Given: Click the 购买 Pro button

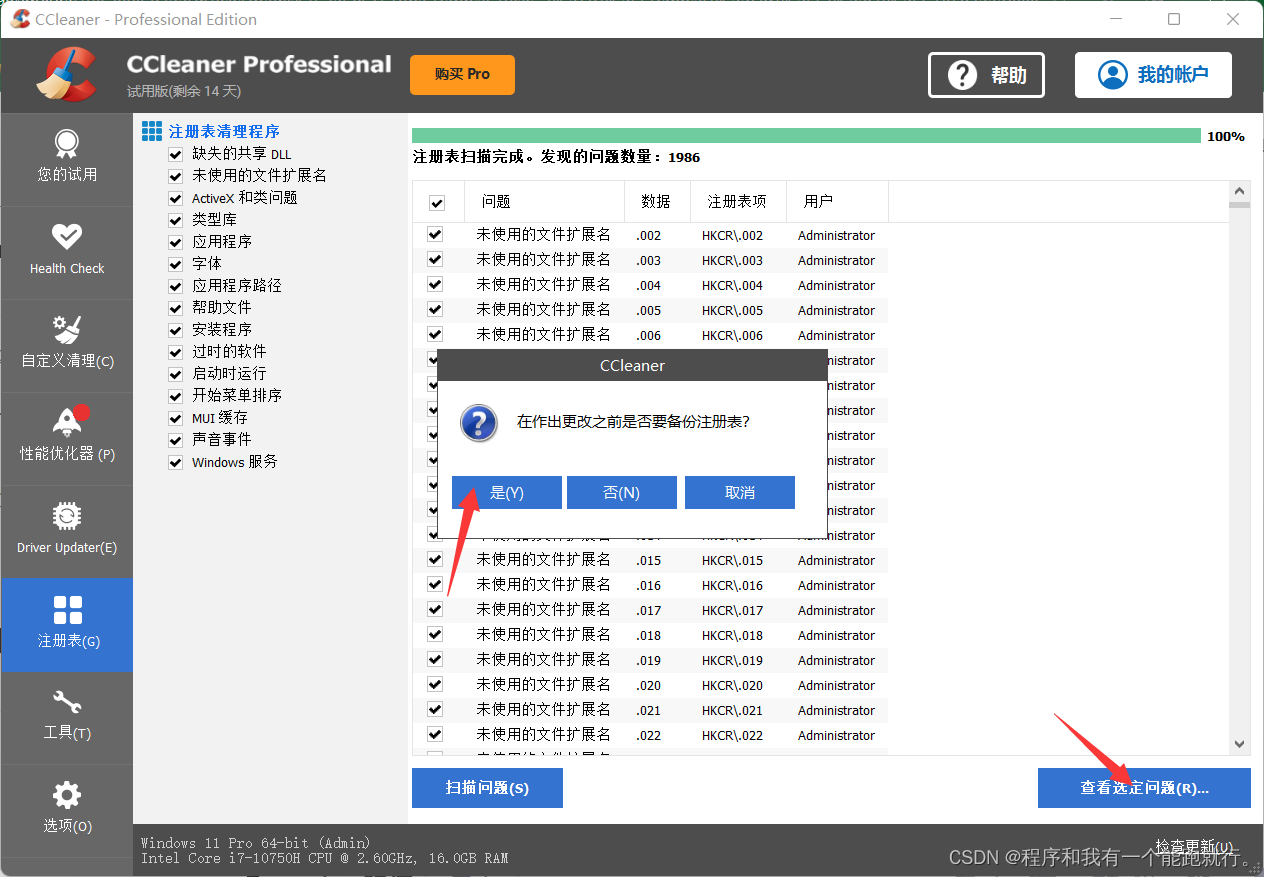Looking at the screenshot, I should (x=461, y=74).
